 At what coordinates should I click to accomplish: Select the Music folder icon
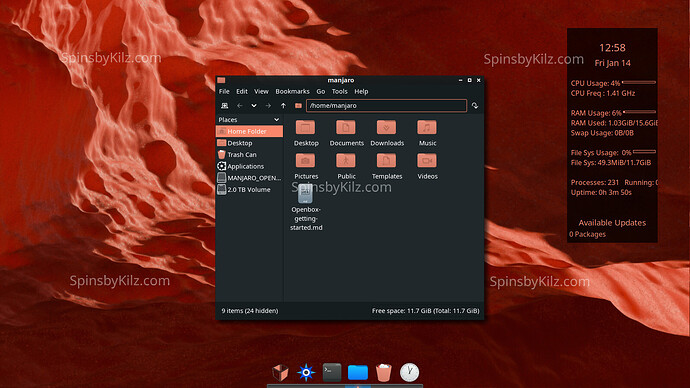[x=427, y=133]
